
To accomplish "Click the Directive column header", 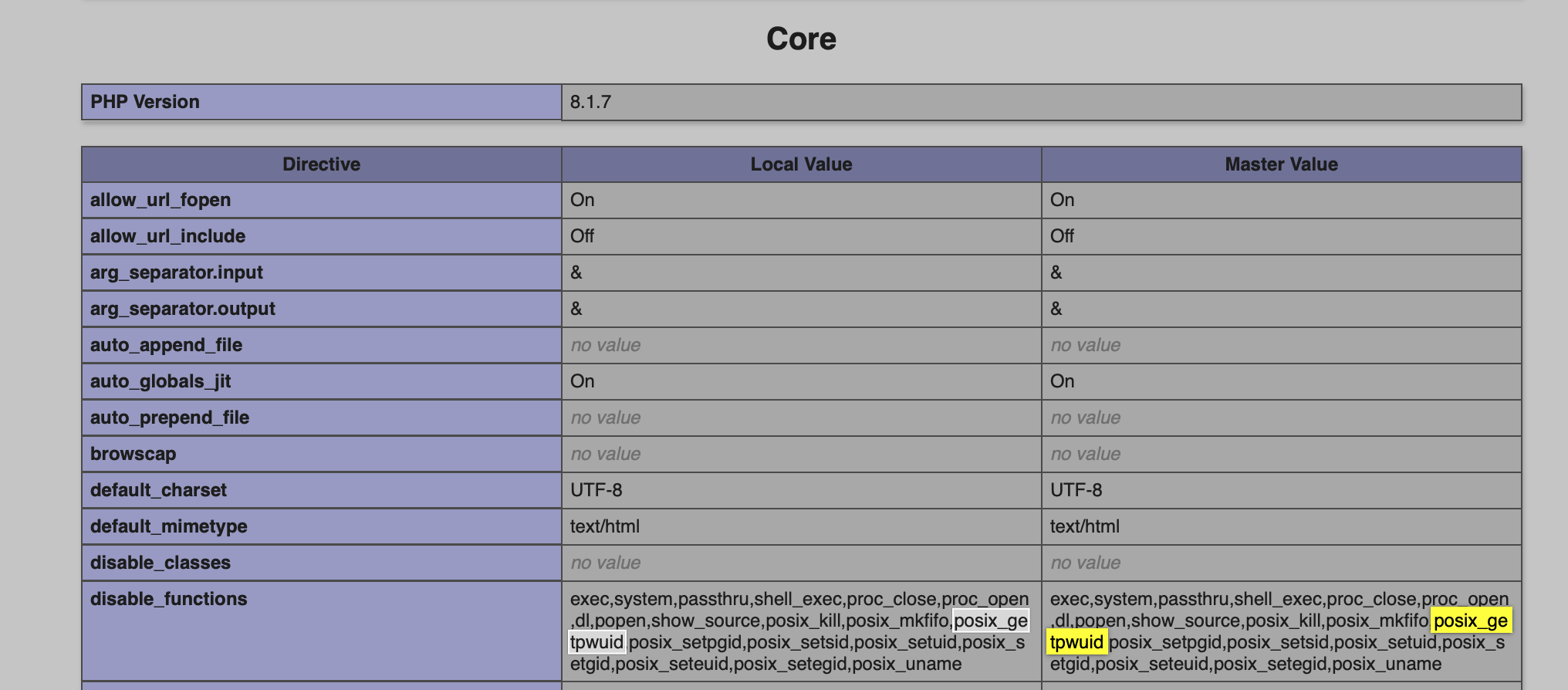I will [x=322, y=164].
